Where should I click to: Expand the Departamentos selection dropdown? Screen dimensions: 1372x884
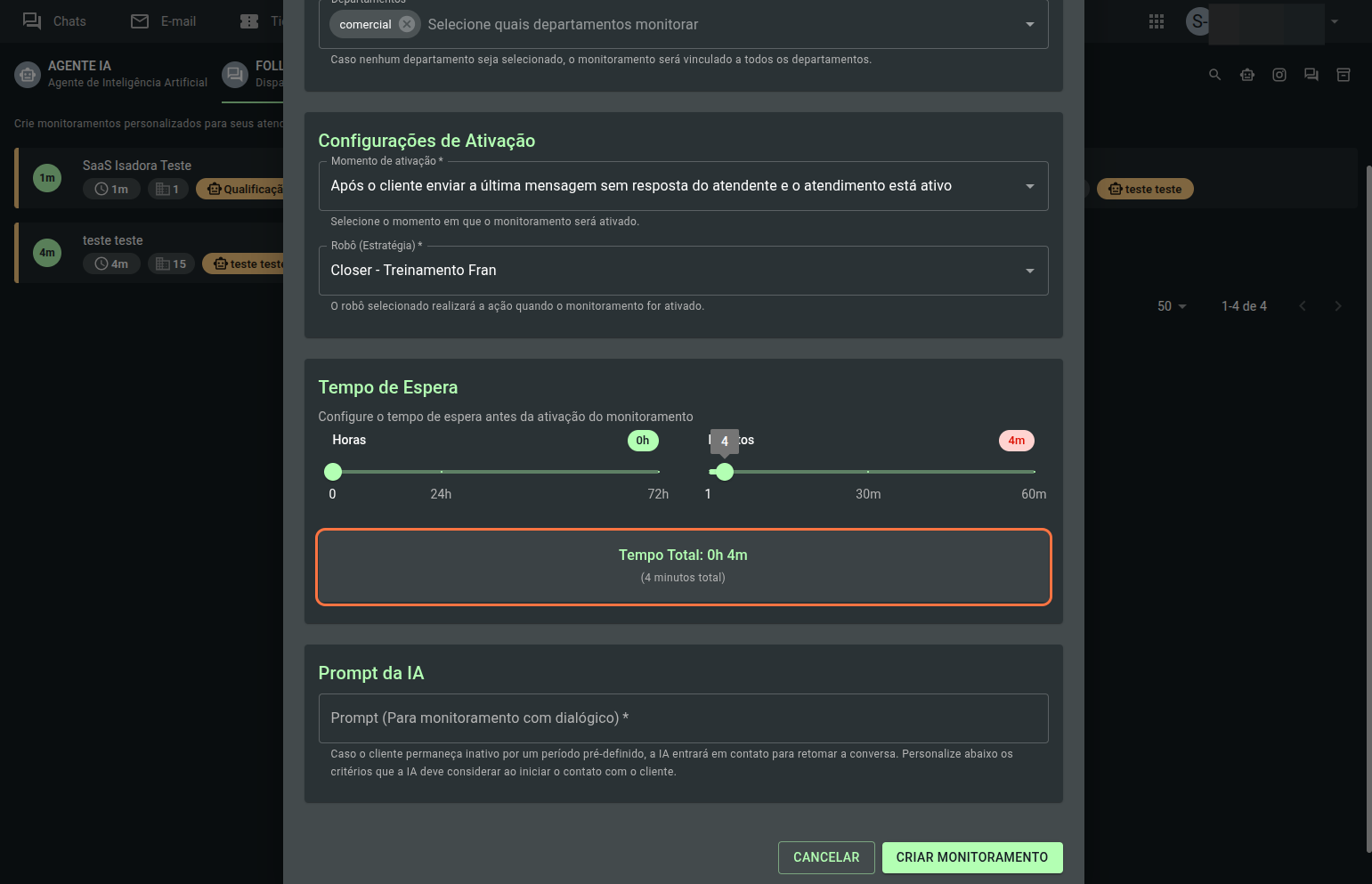1030,24
